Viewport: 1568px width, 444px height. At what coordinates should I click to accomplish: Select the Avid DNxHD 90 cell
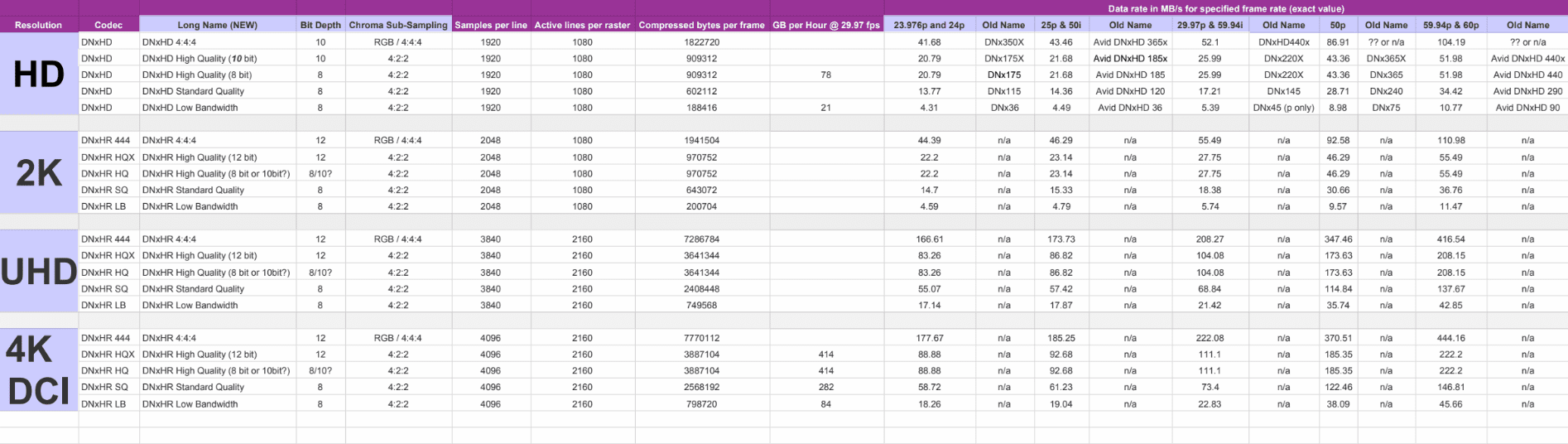pos(1527,108)
